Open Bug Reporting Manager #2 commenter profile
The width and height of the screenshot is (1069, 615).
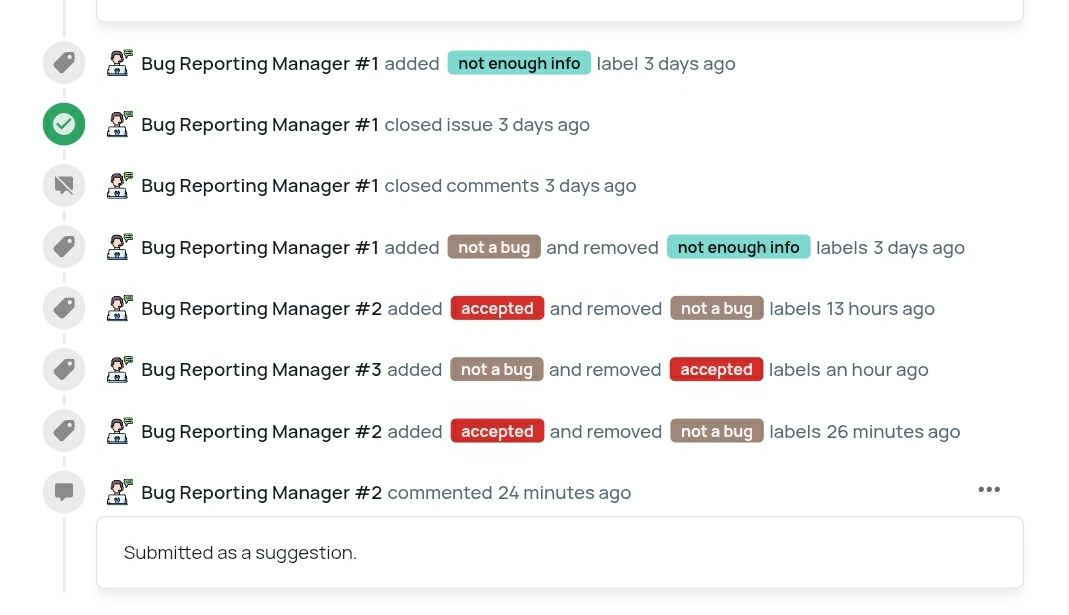coord(261,493)
